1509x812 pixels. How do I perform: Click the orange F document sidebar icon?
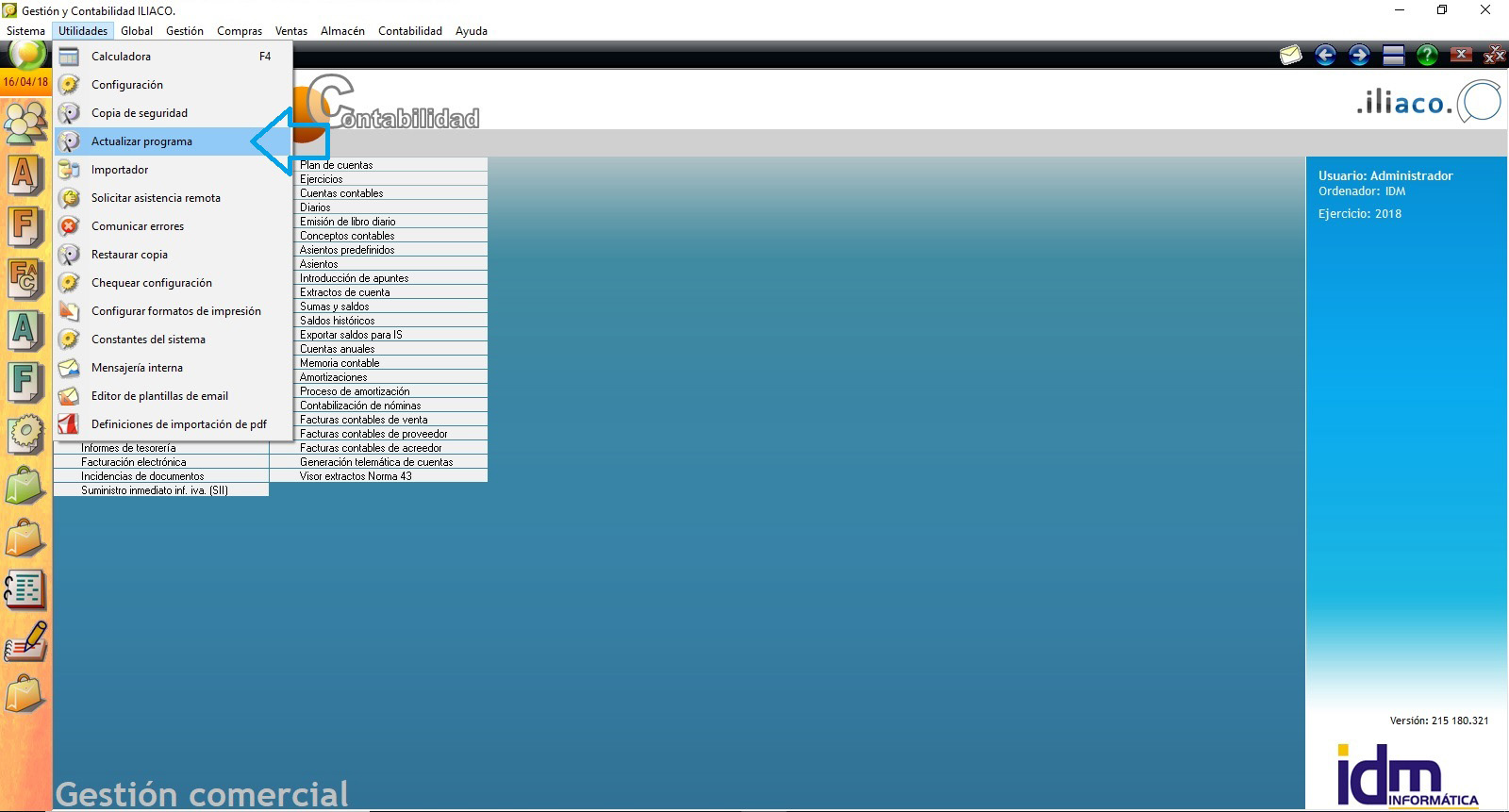[x=25, y=228]
